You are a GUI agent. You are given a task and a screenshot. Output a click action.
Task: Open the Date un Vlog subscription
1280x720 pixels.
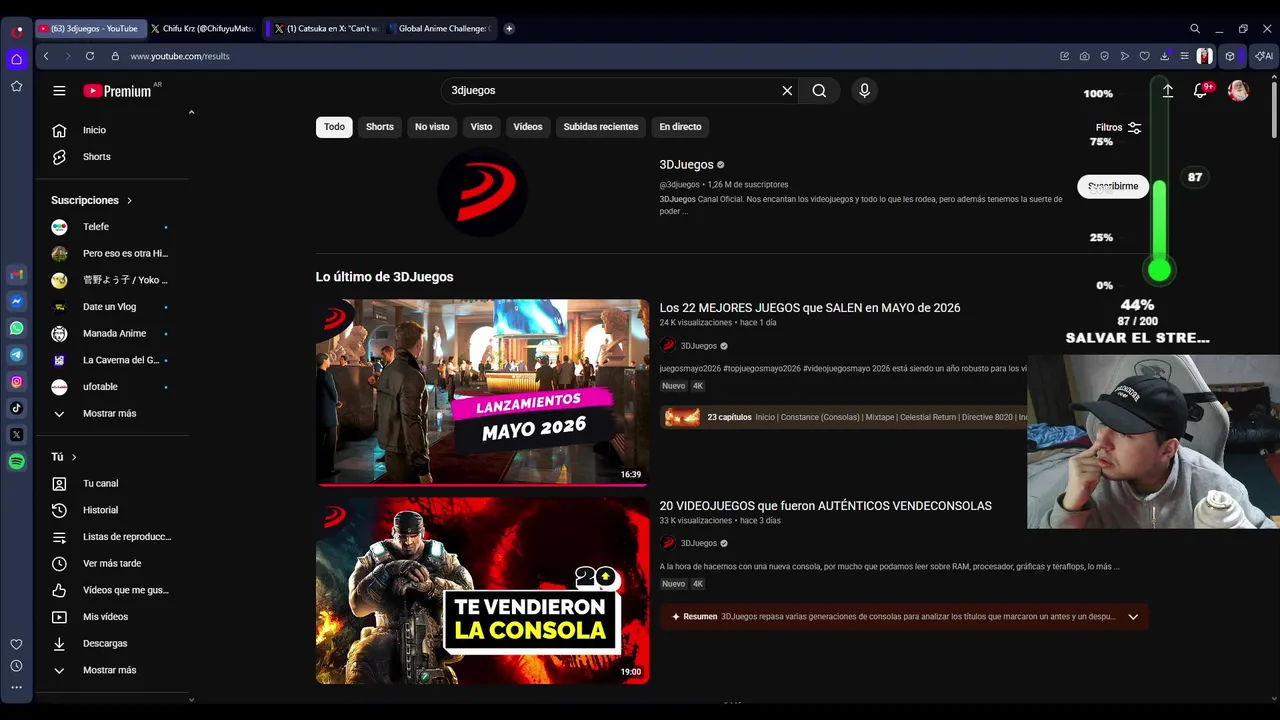click(x=112, y=307)
